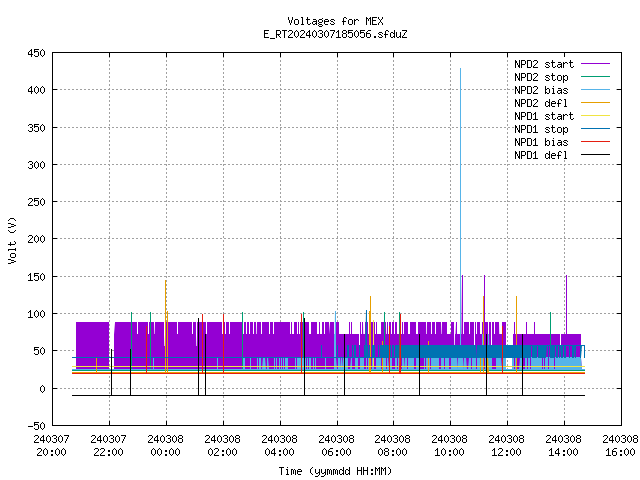Click the 240308 00:00 time tick label
This screenshot has width=640, height=480.
tap(165, 446)
